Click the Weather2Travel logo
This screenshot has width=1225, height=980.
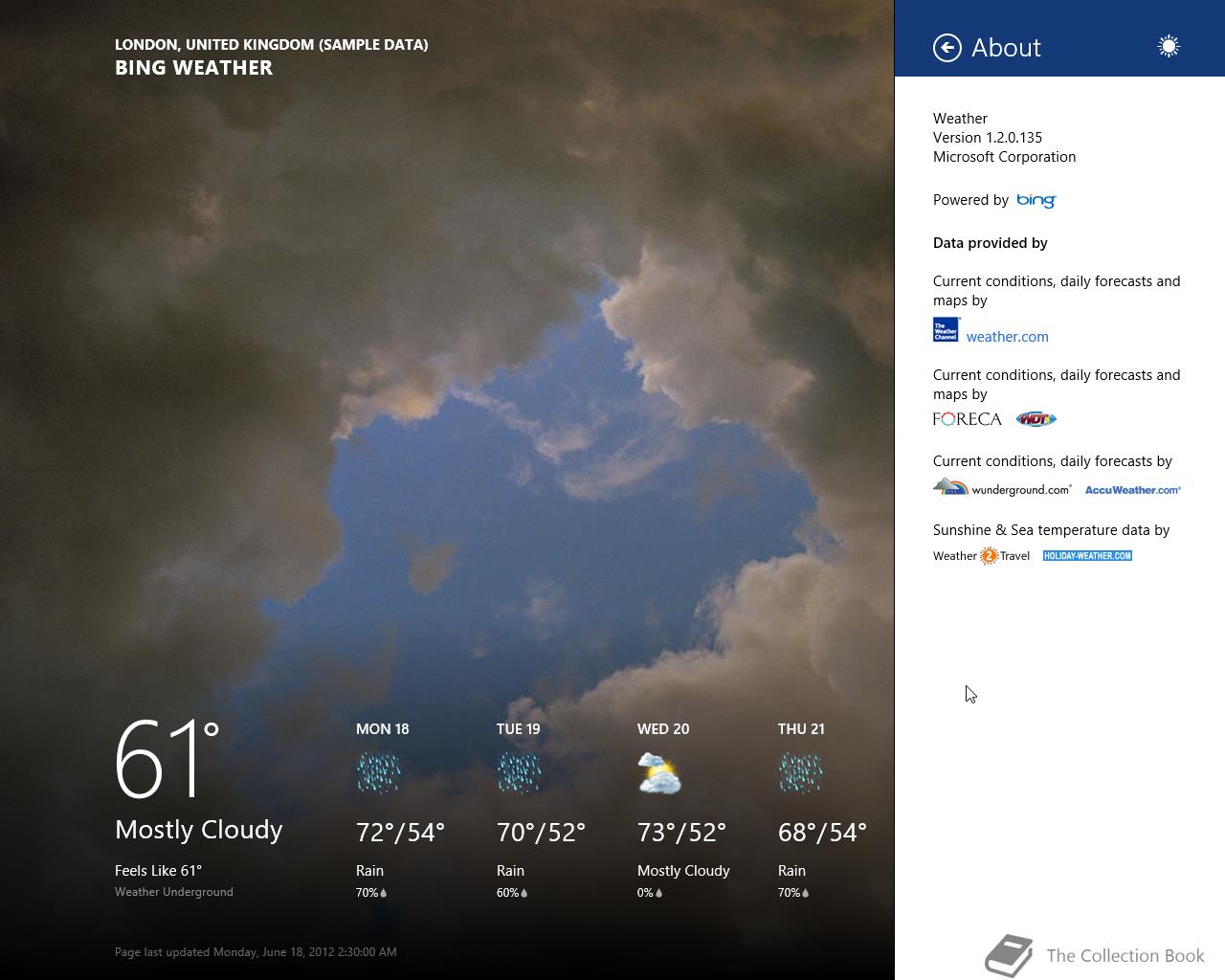click(981, 556)
